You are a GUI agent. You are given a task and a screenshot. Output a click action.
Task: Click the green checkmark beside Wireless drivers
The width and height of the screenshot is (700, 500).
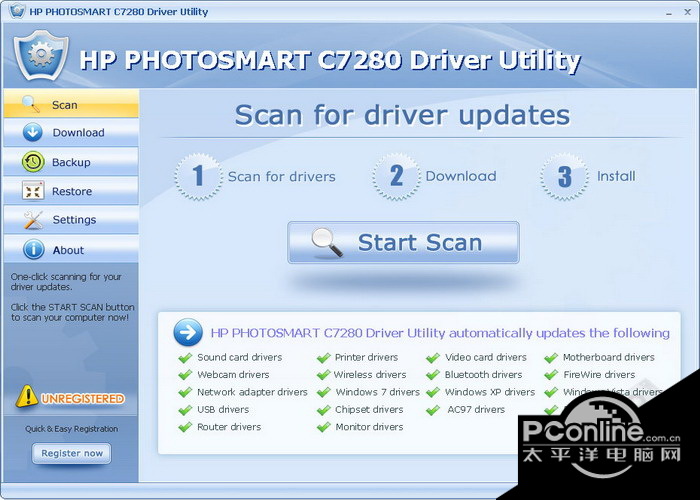pos(323,375)
